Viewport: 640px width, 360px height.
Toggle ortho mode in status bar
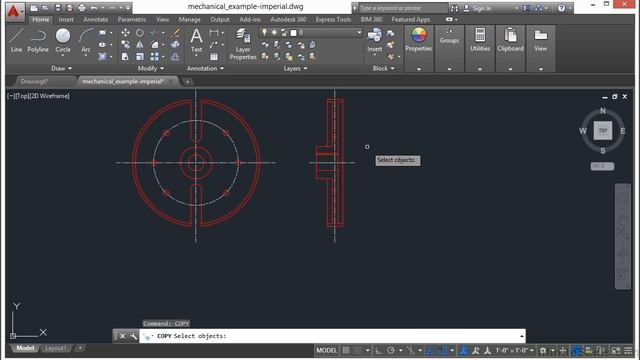click(378, 350)
